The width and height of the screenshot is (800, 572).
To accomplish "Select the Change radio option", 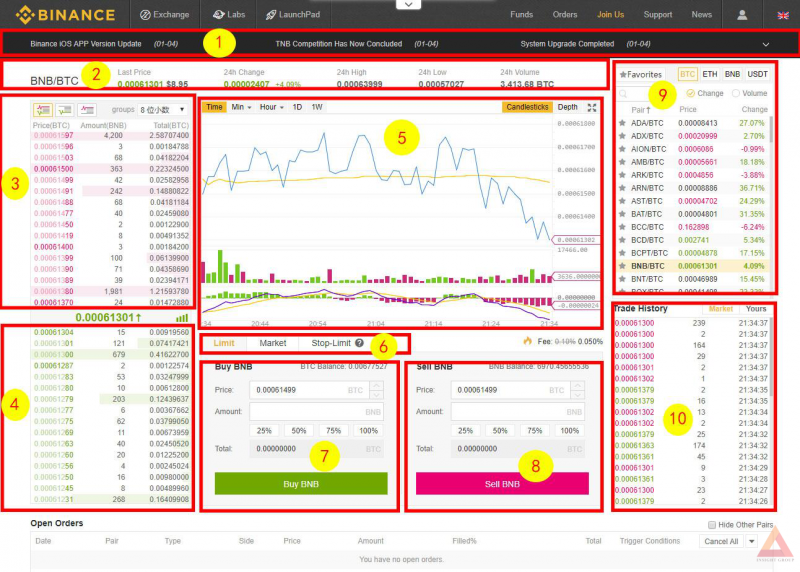I will [690, 93].
